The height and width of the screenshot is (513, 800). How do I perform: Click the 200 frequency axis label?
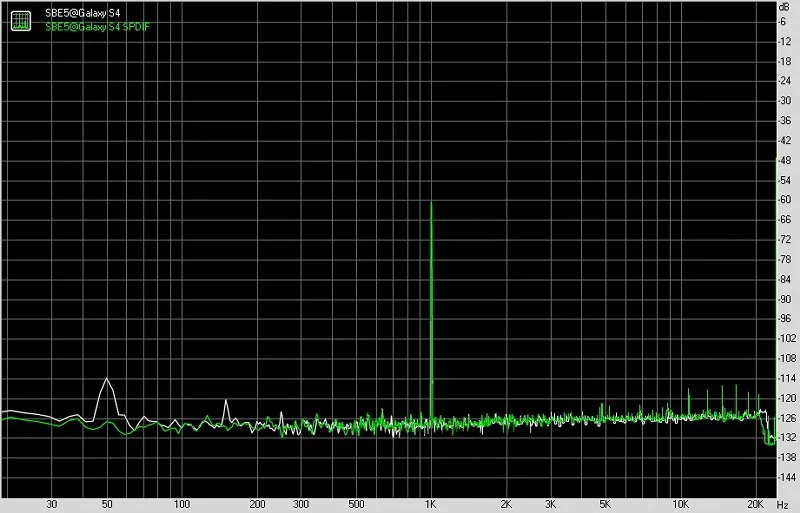pos(257,504)
